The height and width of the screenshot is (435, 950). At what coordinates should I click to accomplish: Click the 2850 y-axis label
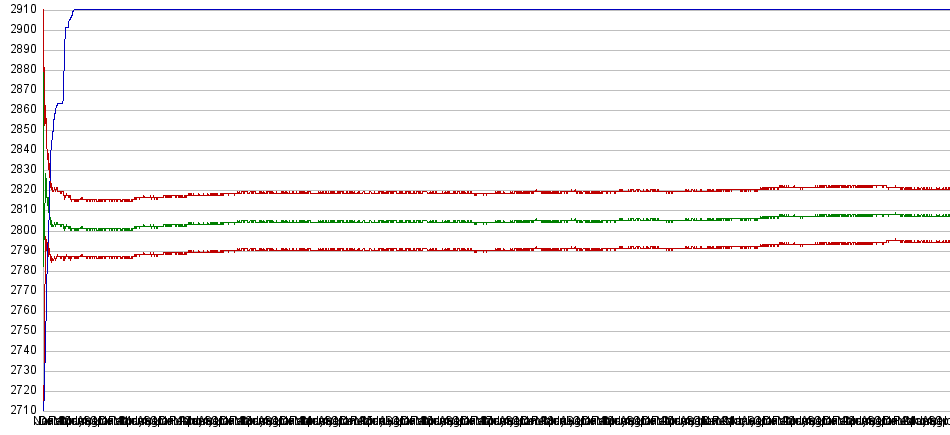(20, 129)
